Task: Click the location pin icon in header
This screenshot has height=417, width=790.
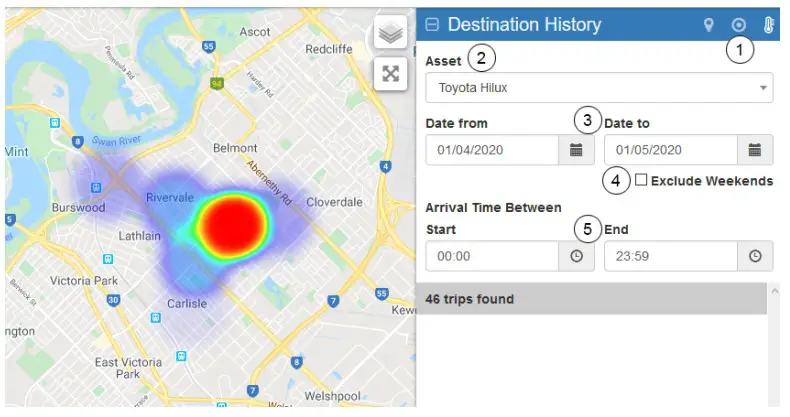Action: tap(709, 25)
